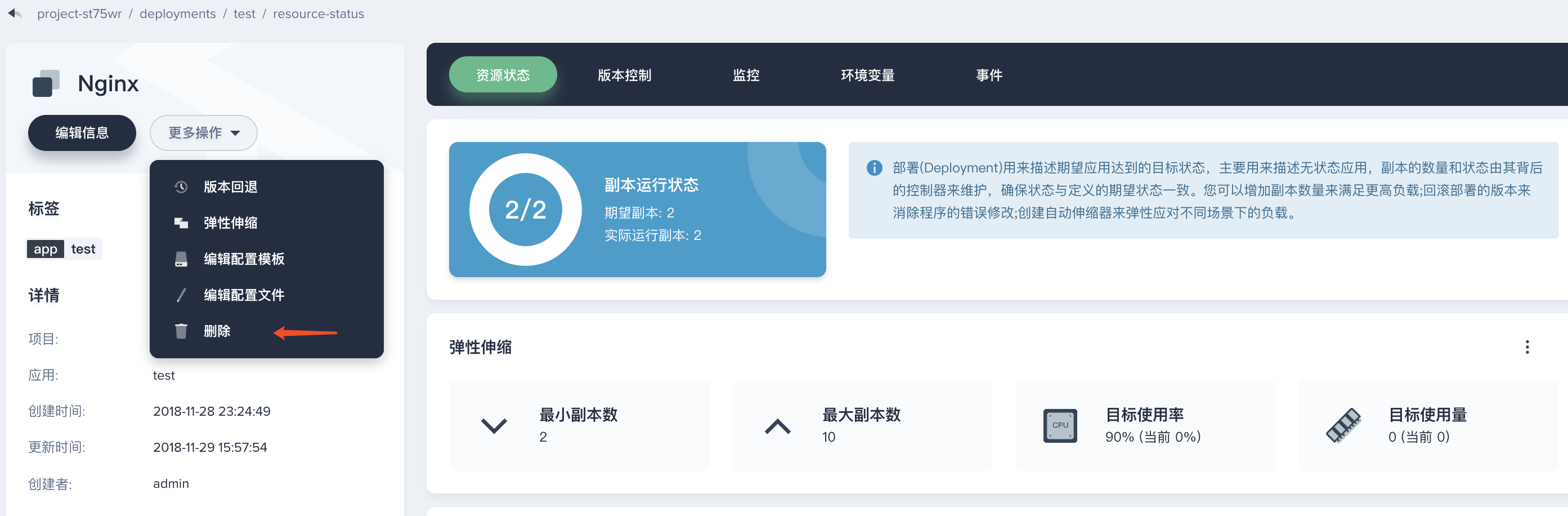Click the 创建者: field label
The width and height of the screenshot is (1568, 516).
[x=50, y=484]
